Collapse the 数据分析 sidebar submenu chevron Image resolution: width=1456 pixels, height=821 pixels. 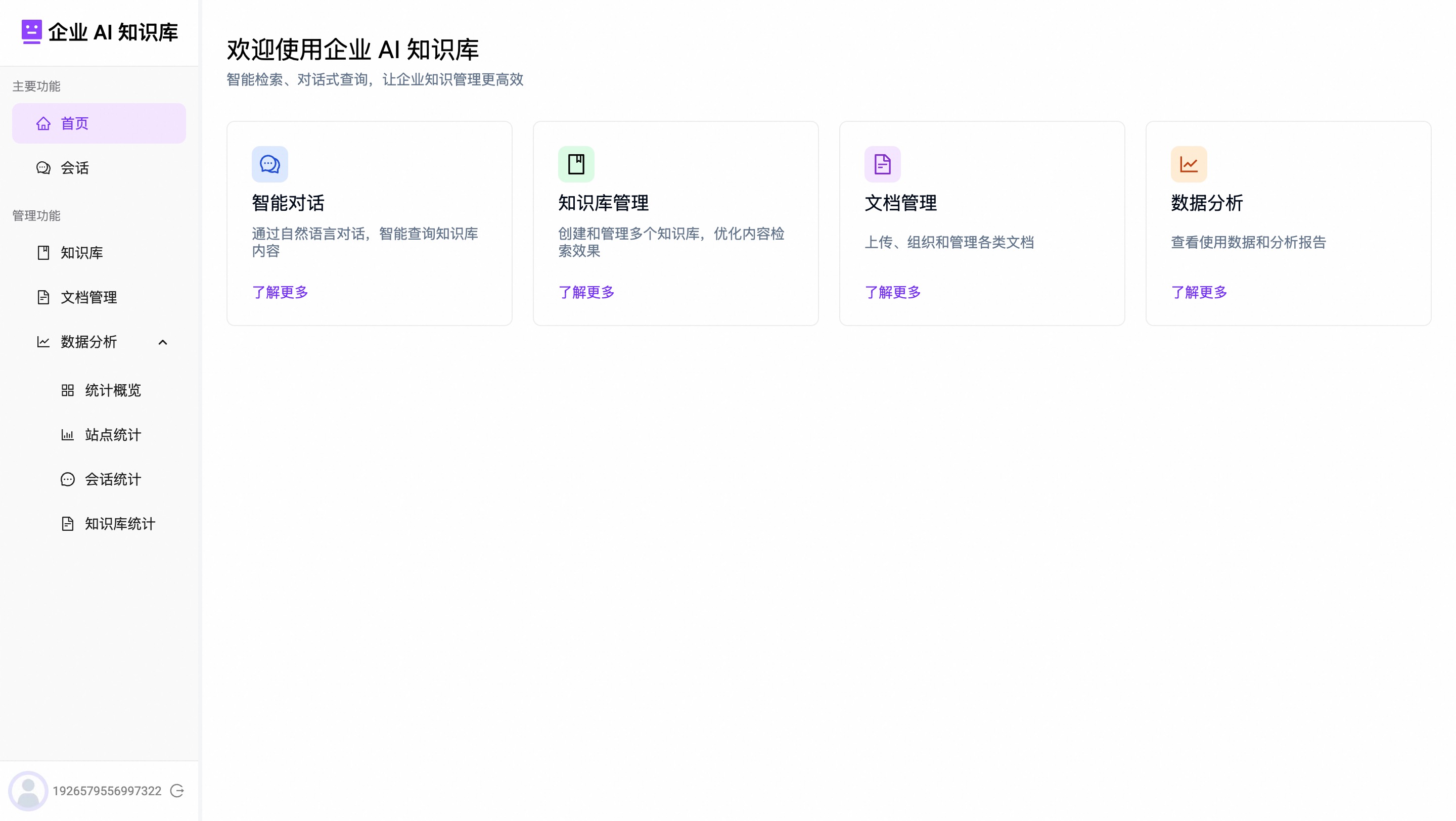click(x=163, y=342)
